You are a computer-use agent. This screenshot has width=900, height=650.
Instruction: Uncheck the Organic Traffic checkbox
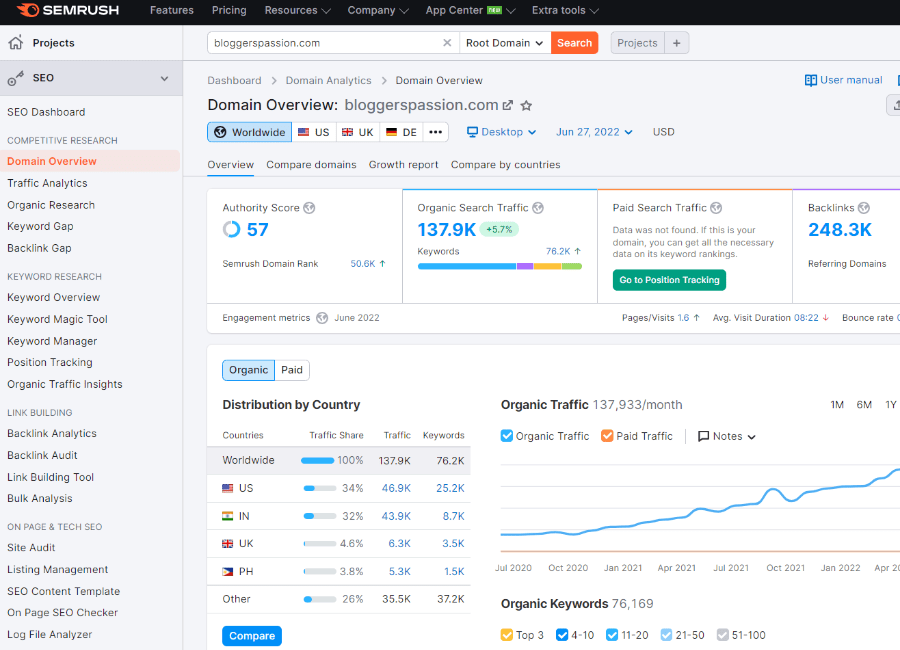pos(507,436)
